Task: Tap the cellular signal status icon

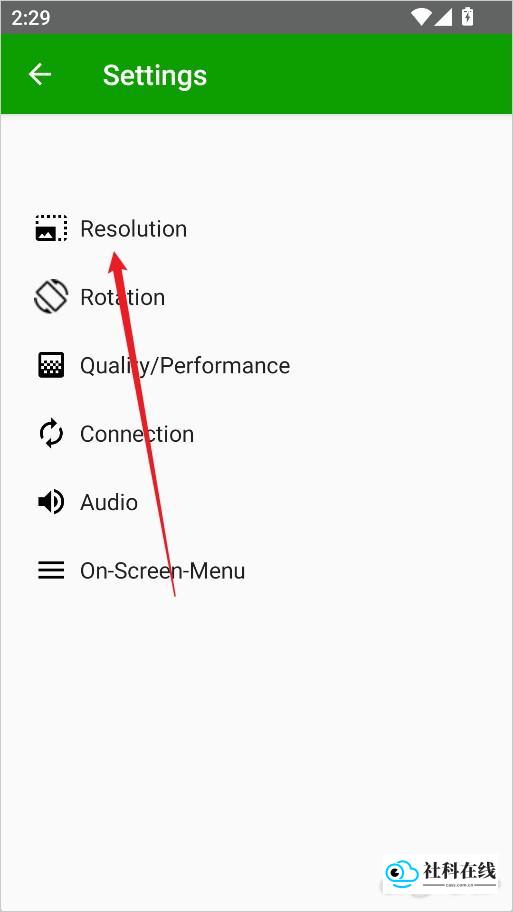Action: [x=443, y=17]
